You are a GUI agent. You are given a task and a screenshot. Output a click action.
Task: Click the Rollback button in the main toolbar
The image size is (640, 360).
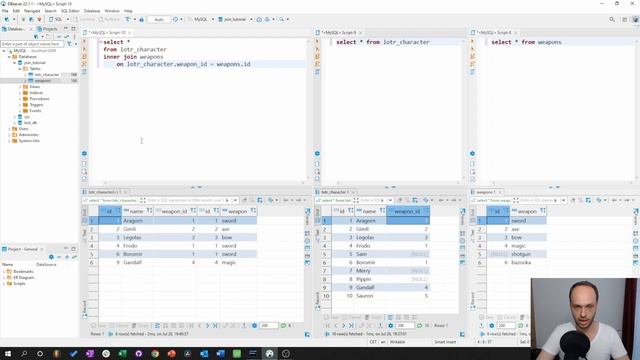point(109,19)
